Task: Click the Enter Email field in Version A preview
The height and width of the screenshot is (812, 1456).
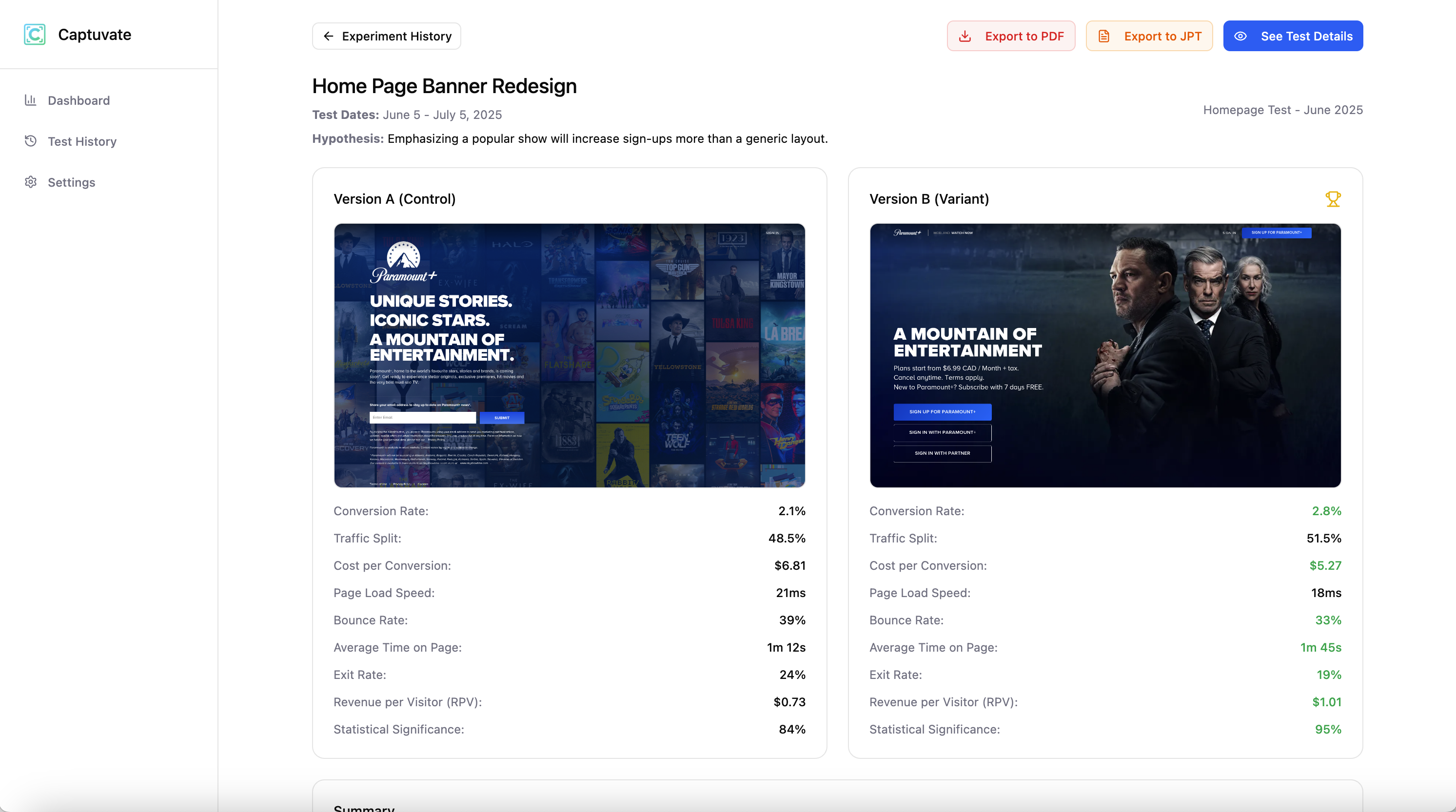Action: 422,418
